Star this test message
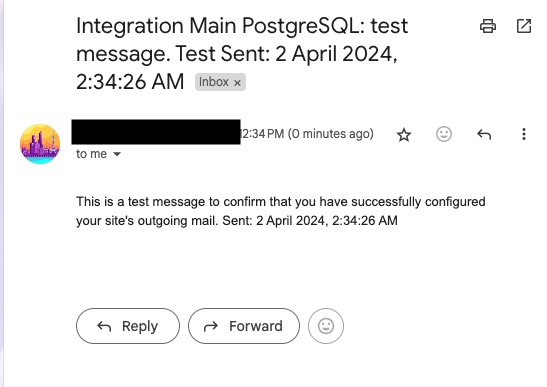Screen dimensions: 547x387 coord(404,134)
